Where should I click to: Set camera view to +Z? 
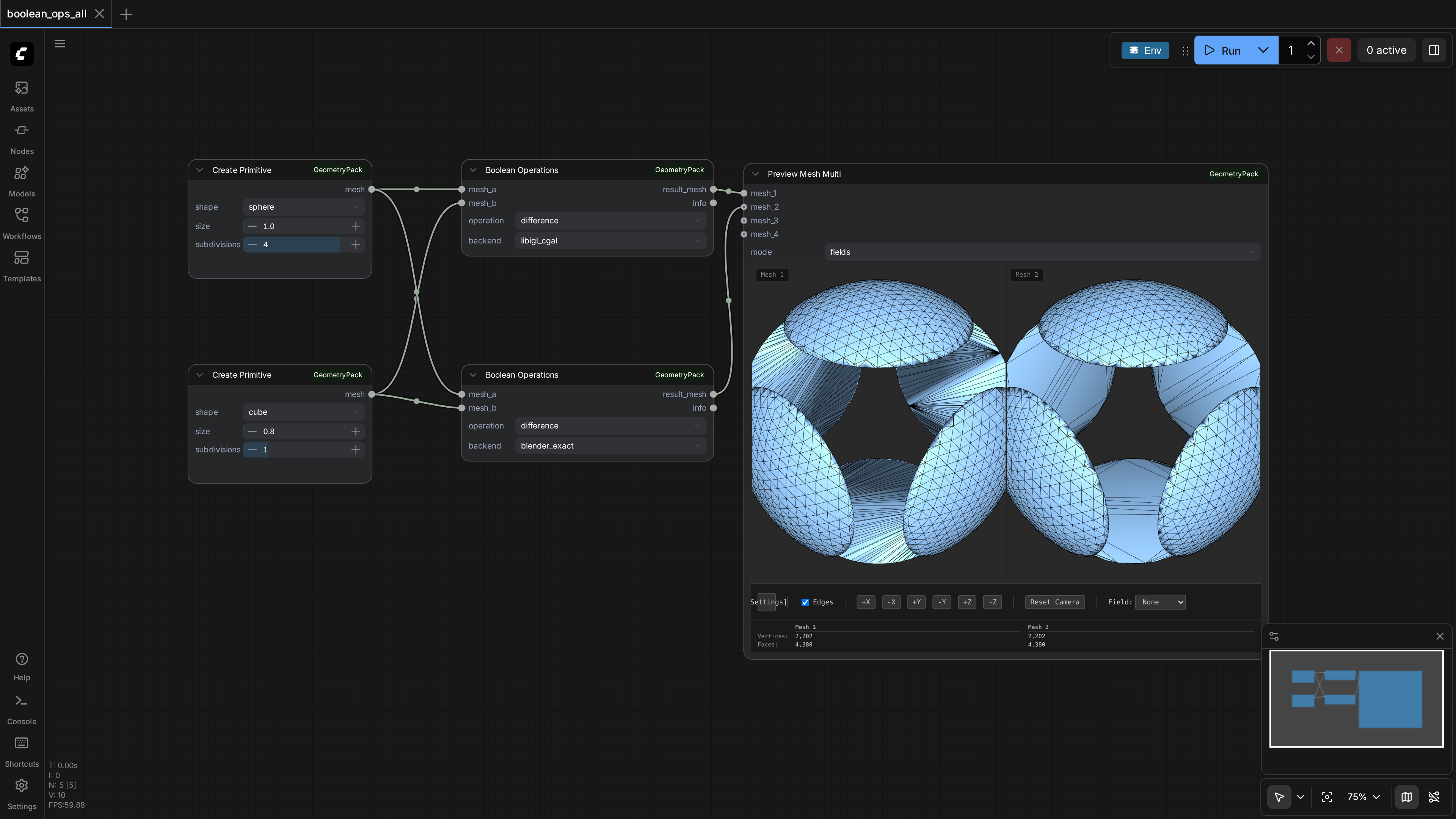pos(967,602)
